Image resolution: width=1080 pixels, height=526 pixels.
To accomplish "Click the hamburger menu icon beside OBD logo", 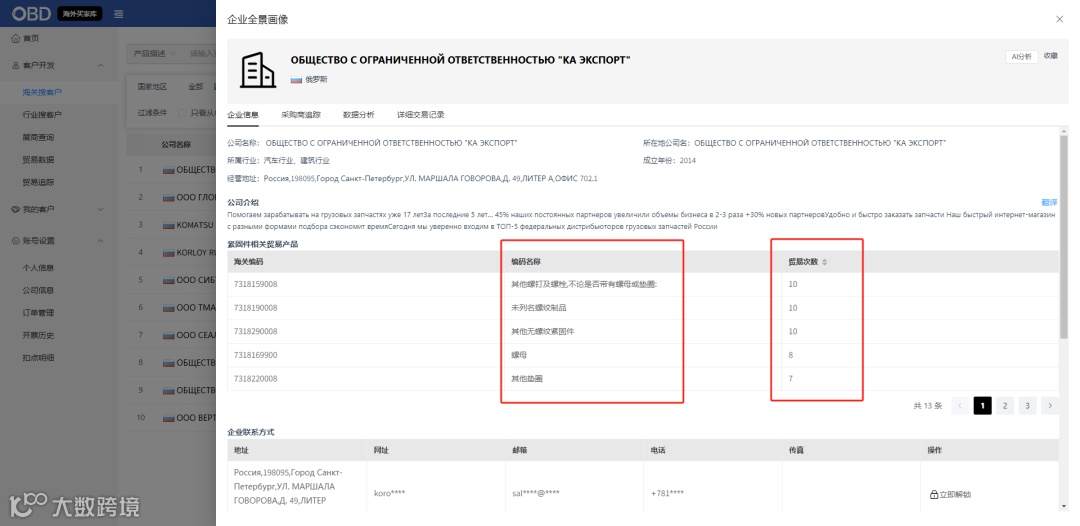I will (x=118, y=14).
